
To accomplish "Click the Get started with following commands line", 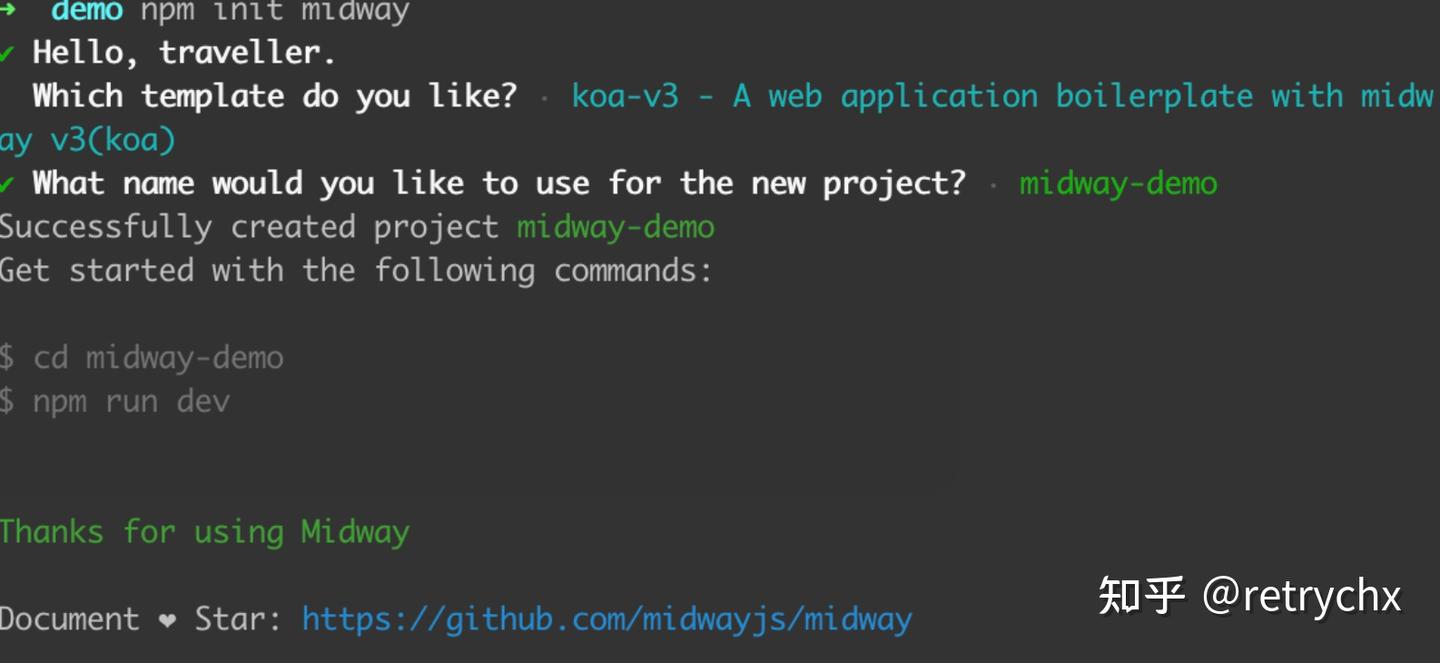I will tap(355, 271).
